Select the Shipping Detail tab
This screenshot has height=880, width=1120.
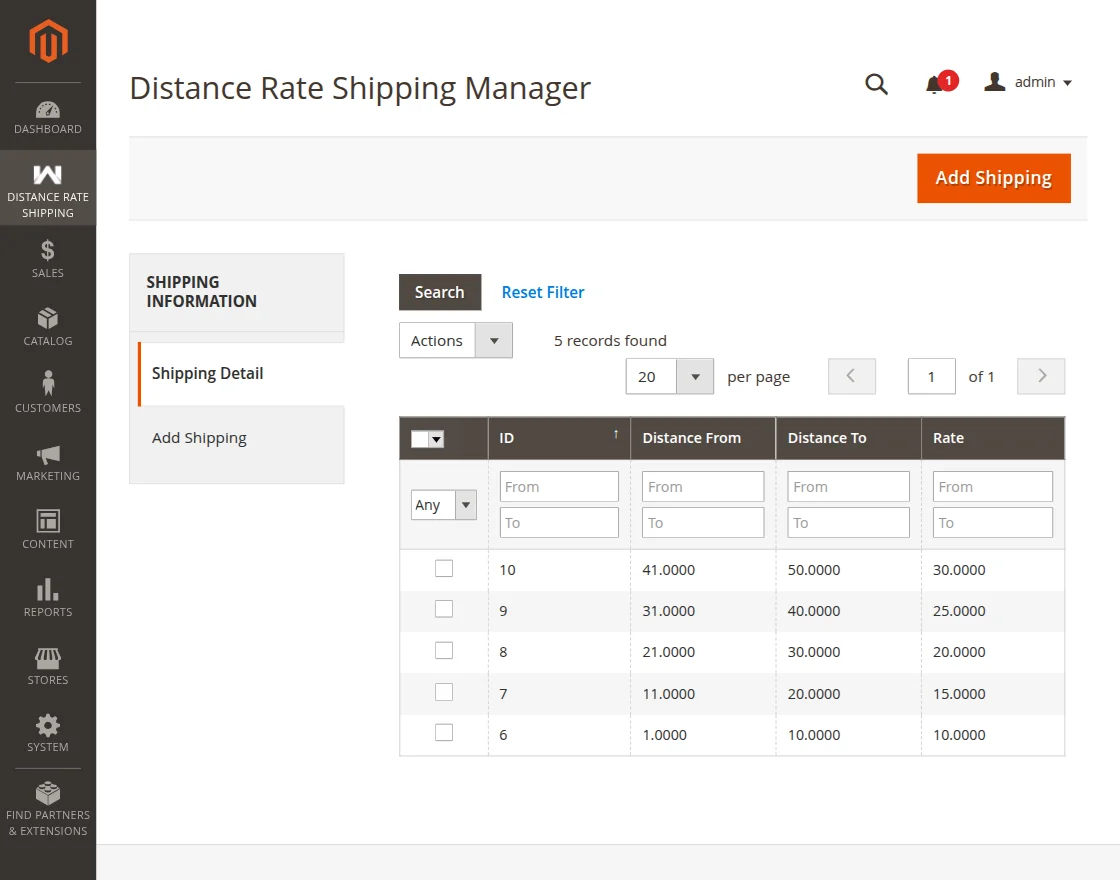pyautogui.click(x=207, y=373)
